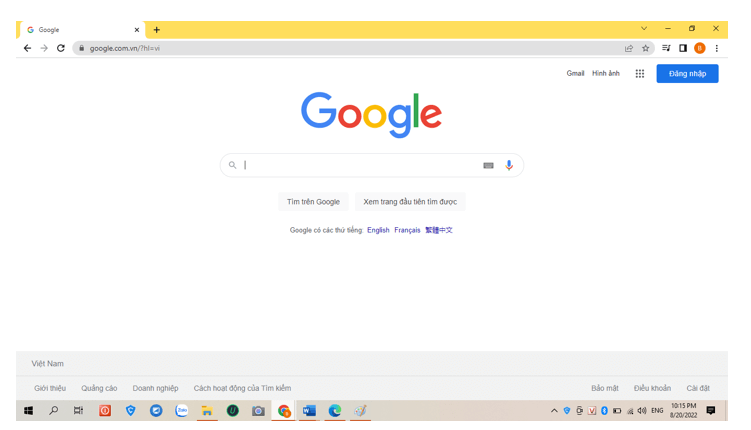Viewport: 751px width, 430px height.
Task: Open Gmail link
Action: point(575,73)
